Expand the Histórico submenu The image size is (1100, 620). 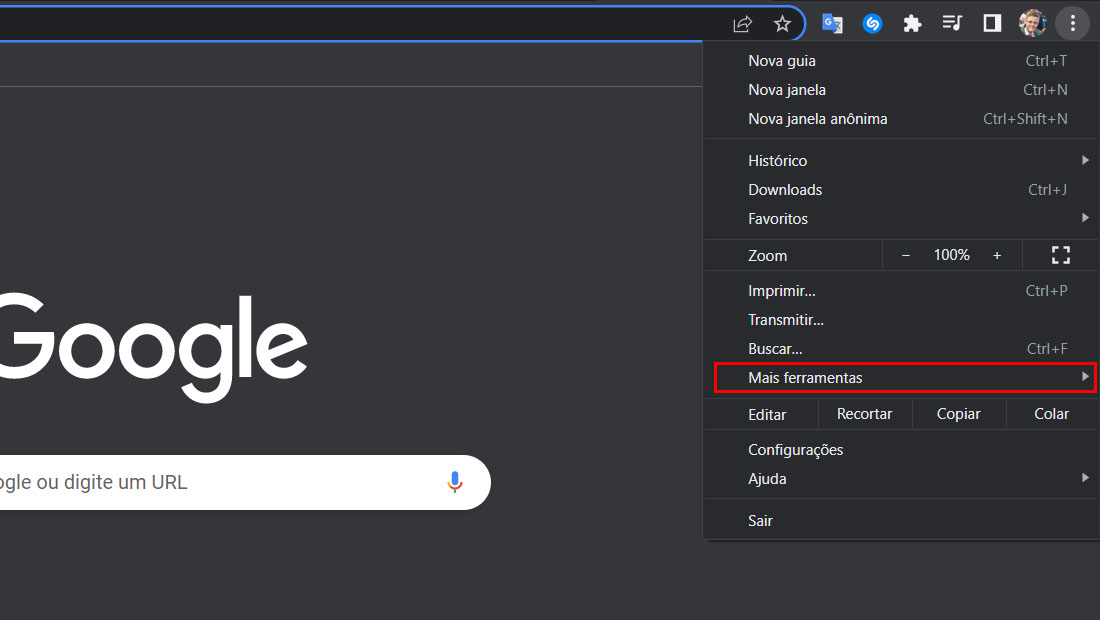[x=901, y=161]
